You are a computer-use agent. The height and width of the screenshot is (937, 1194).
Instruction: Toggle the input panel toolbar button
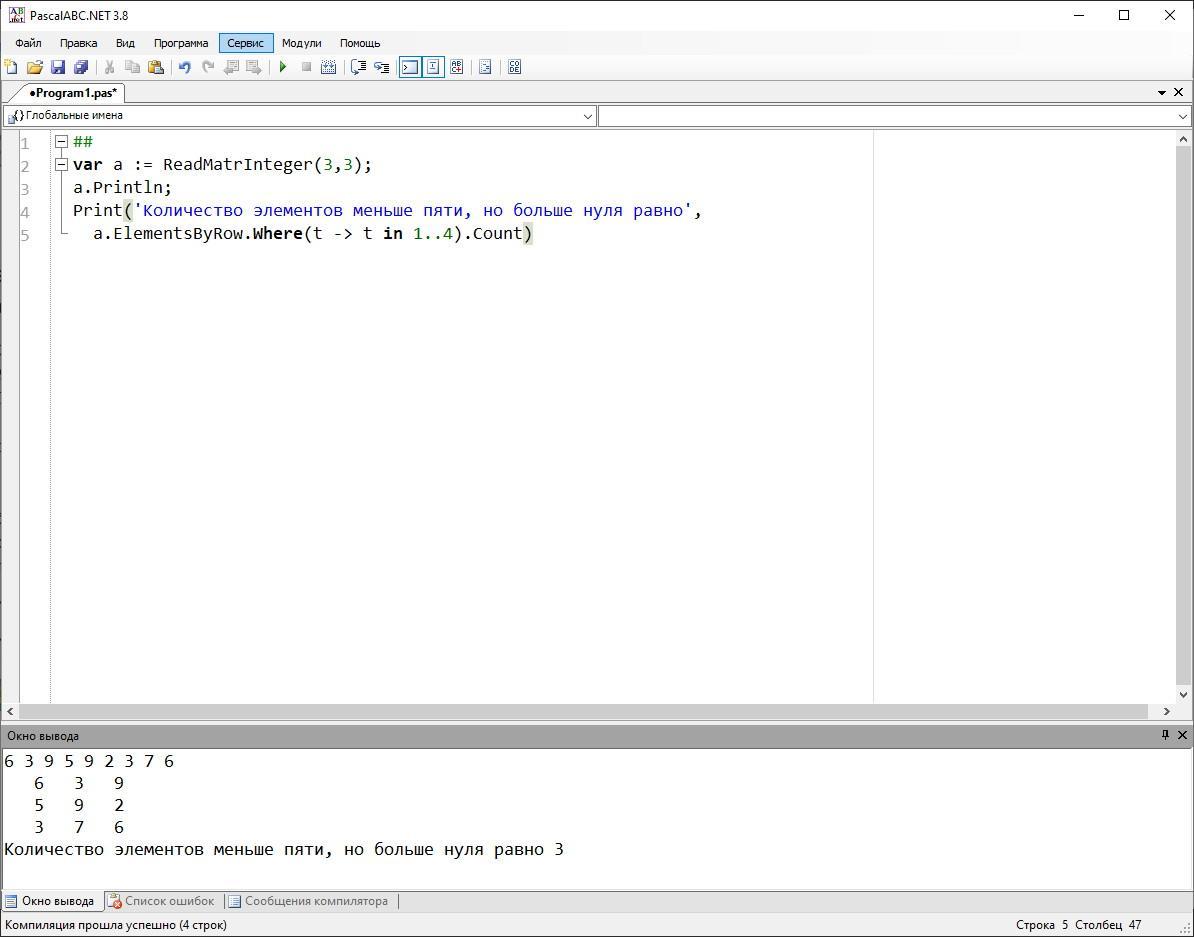click(x=433, y=67)
